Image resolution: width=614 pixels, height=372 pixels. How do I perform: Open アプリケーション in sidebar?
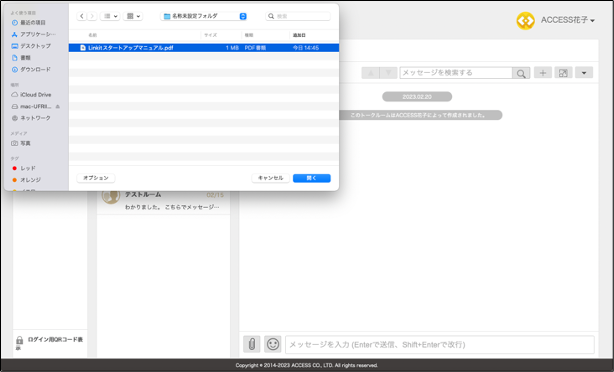click(34, 34)
